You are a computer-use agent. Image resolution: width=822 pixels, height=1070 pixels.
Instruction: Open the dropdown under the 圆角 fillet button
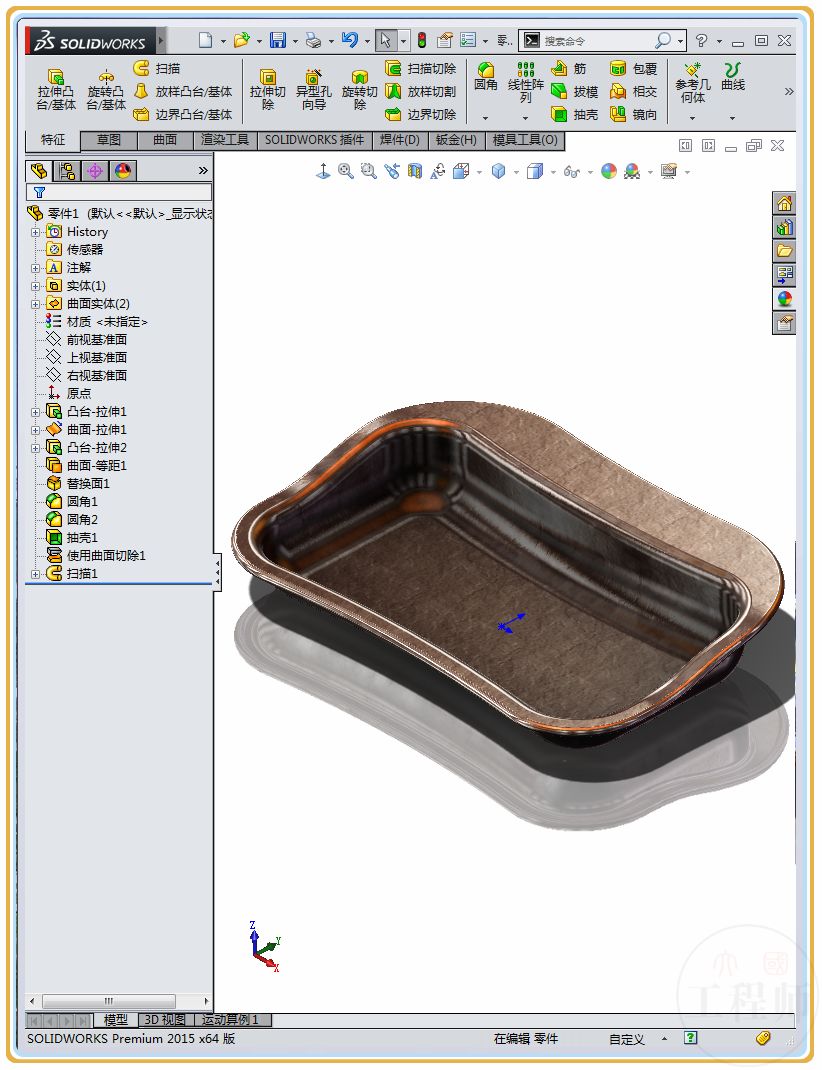coord(486,118)
